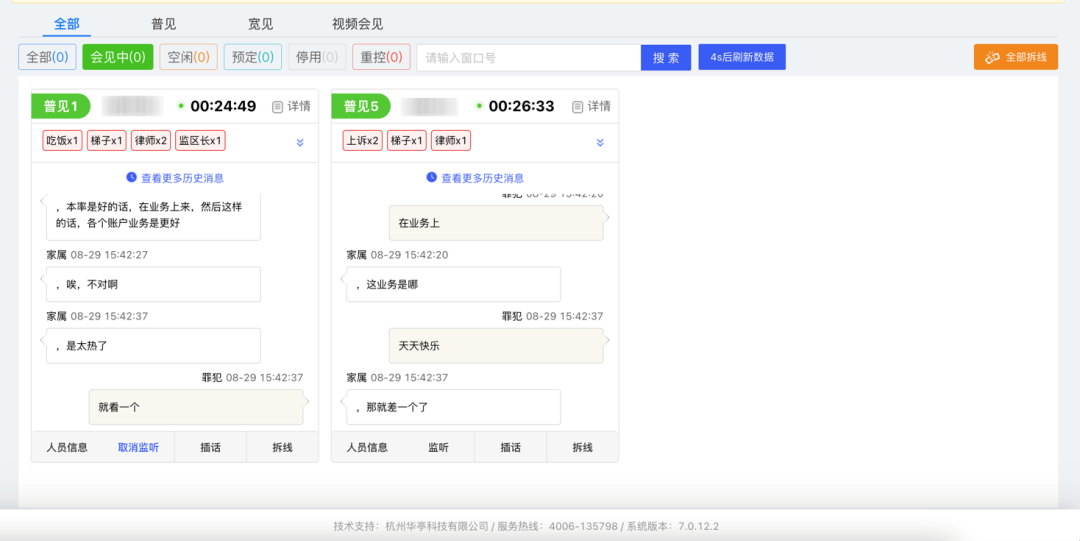The image size is (1080, 541).
Task: Filter by 预定 status
Action: click(x=252, y=57)
